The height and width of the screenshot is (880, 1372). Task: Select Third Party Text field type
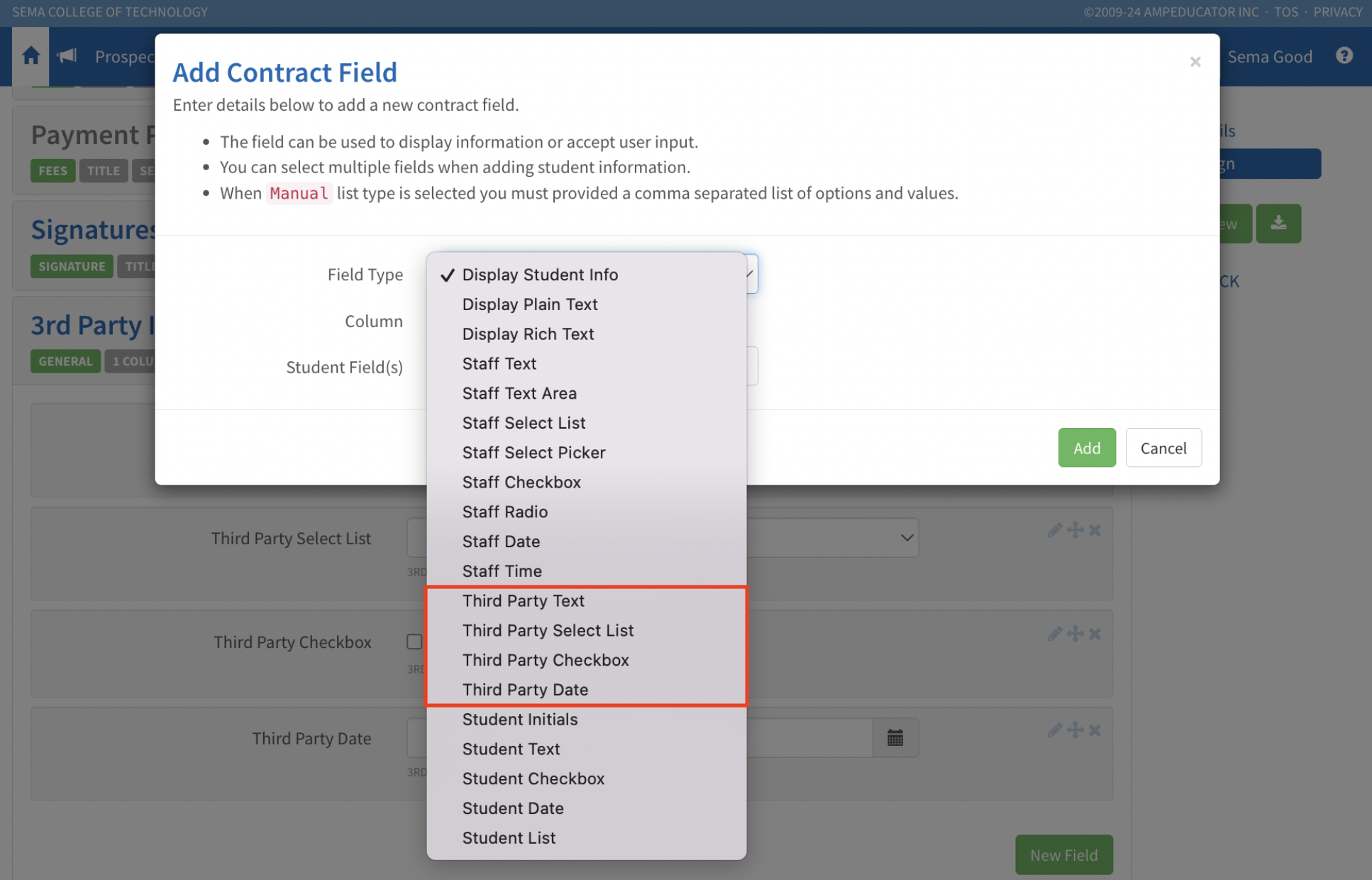click(523, 601)
